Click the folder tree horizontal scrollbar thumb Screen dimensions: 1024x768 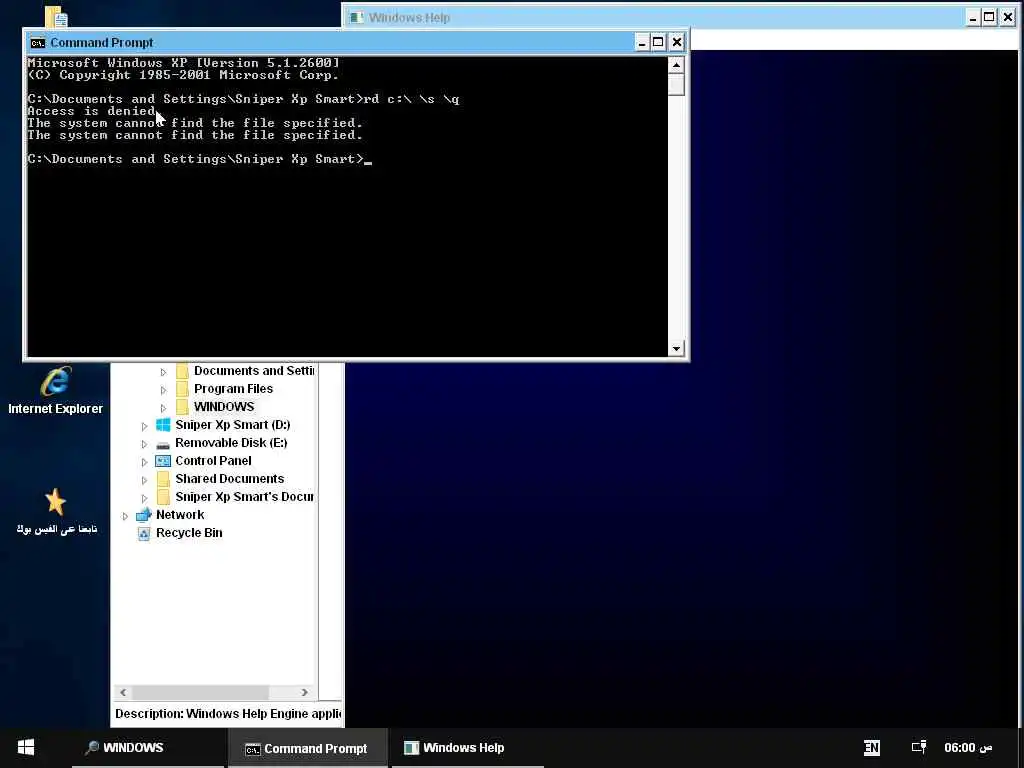pos(200,692)
